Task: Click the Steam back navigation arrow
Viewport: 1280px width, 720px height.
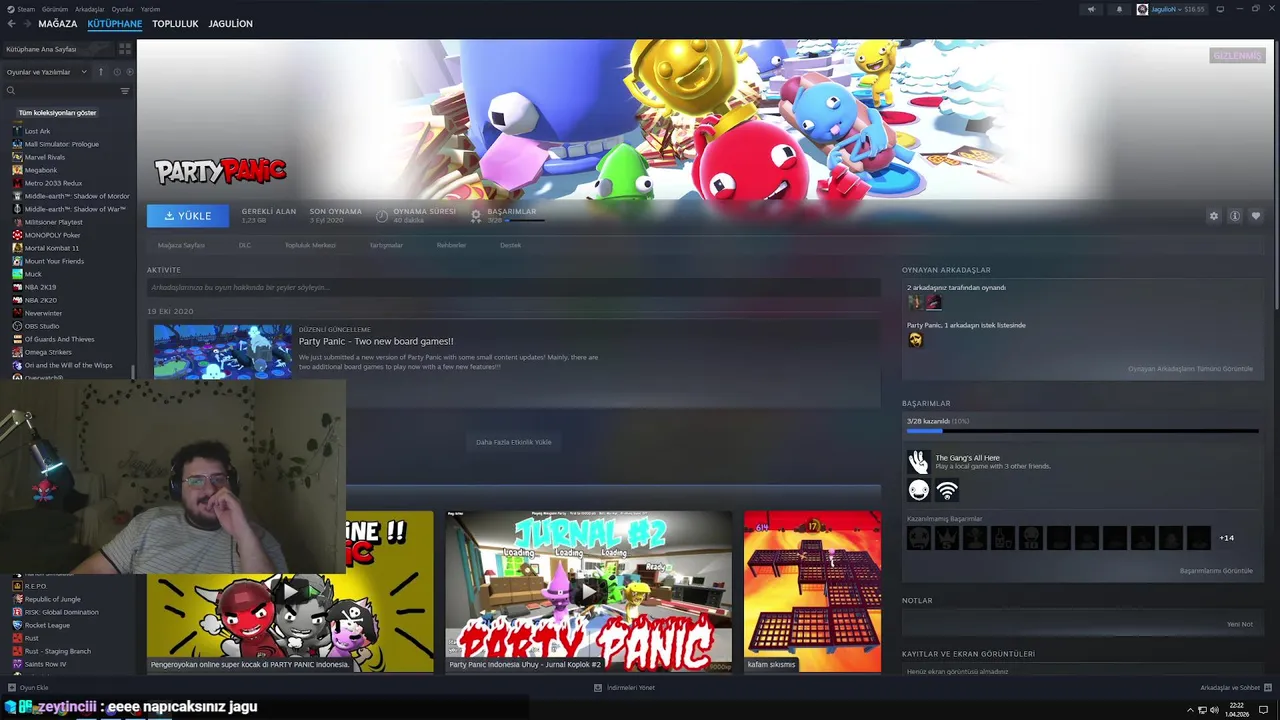Action: (11, 24)
